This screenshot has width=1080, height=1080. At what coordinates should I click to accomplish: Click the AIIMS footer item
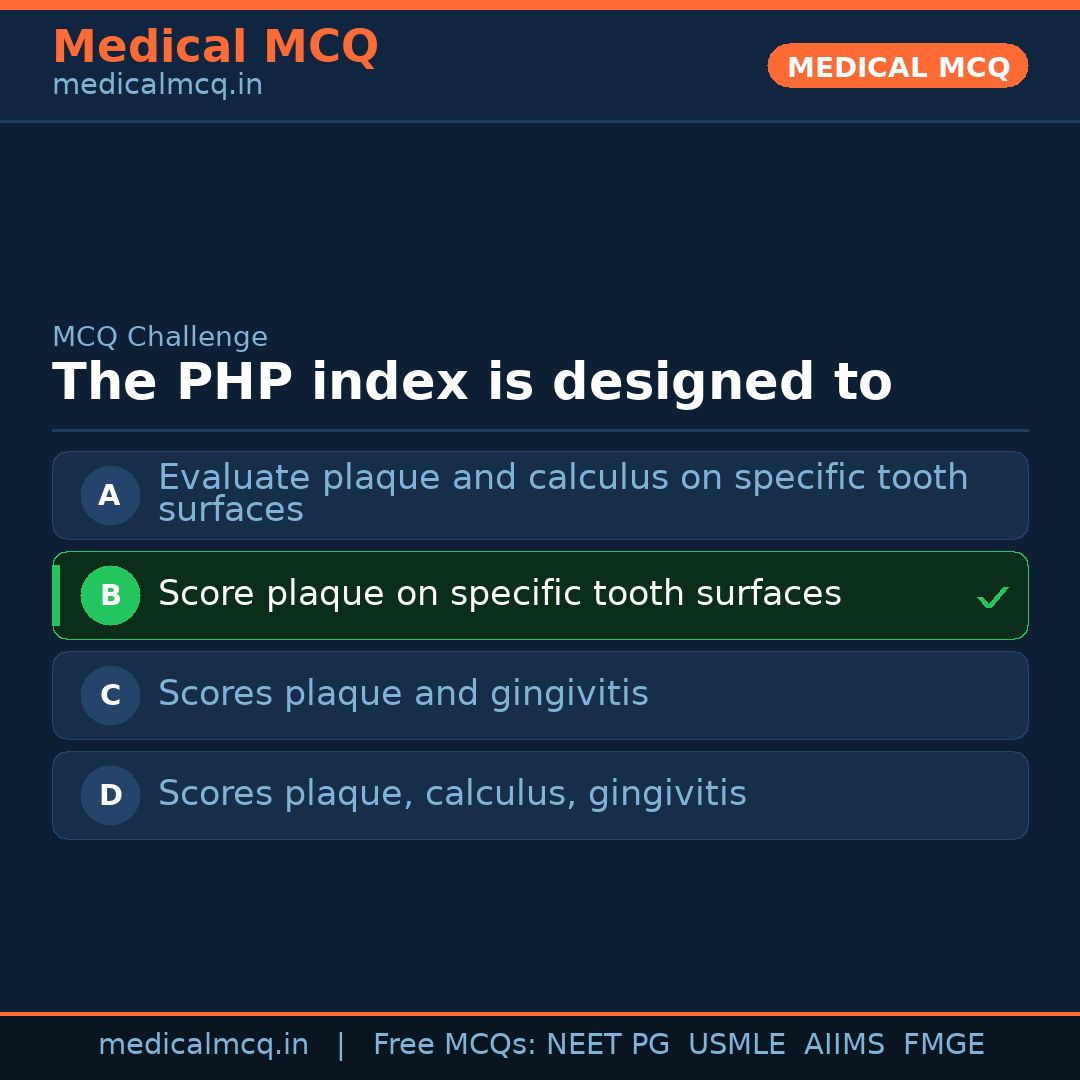pyautogui.click(x=844, y=1045)
